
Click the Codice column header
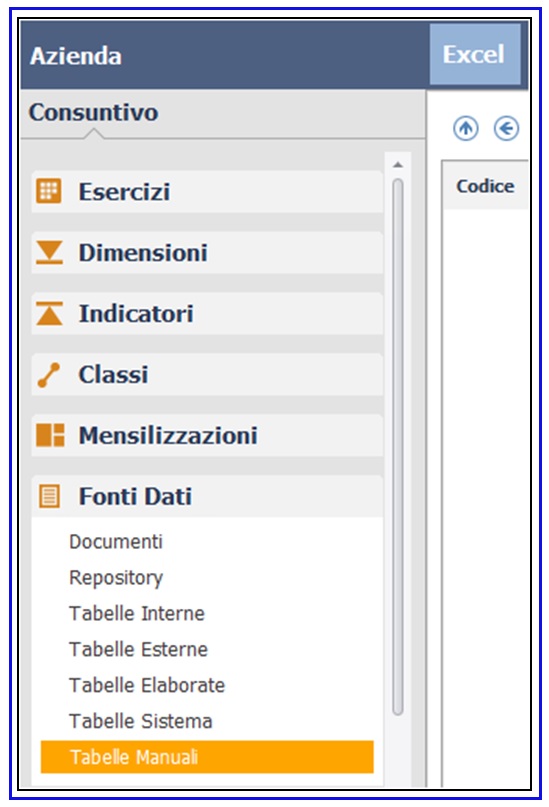pos(485,186)
